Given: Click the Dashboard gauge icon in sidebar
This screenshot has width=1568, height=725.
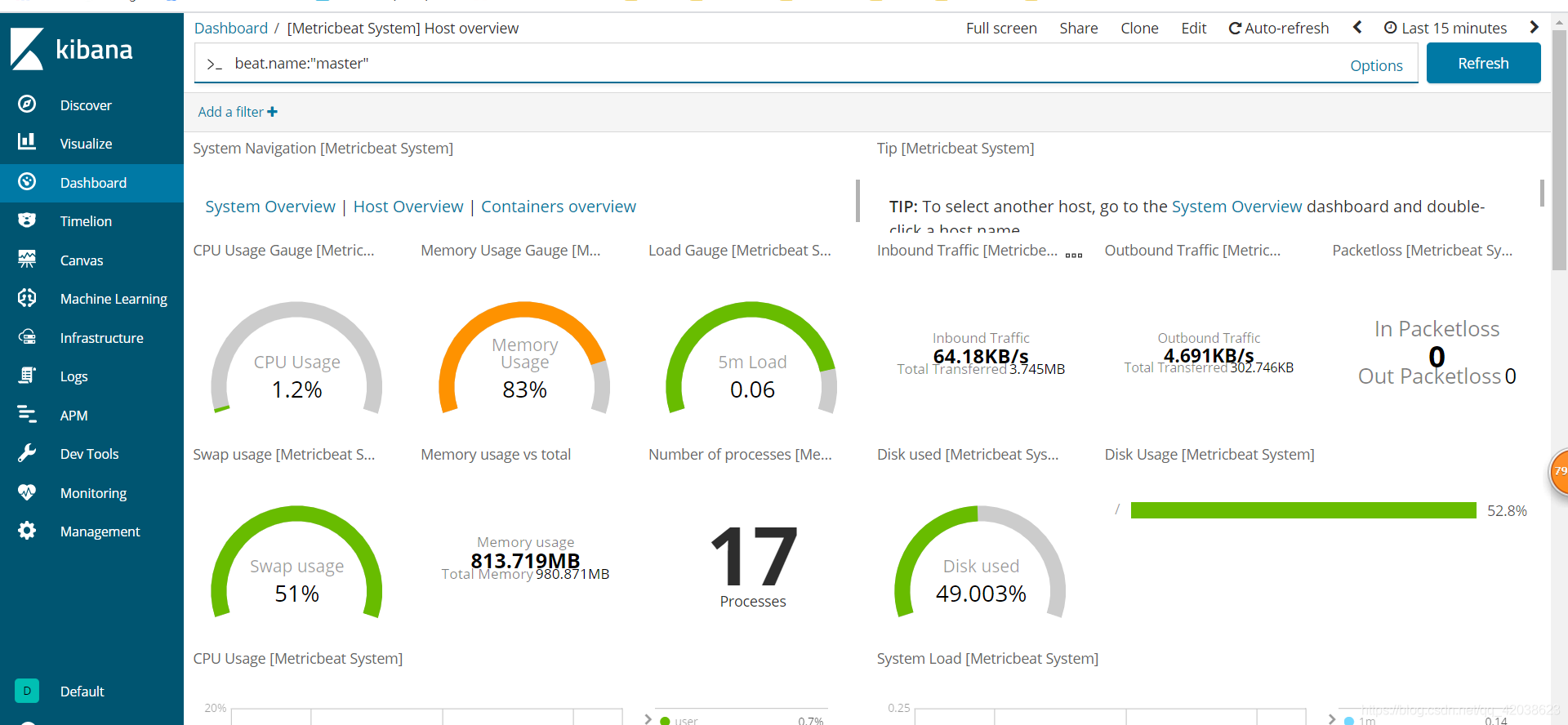Looking at the screenshot, I should pyautogui.click(x=27, y=181).
